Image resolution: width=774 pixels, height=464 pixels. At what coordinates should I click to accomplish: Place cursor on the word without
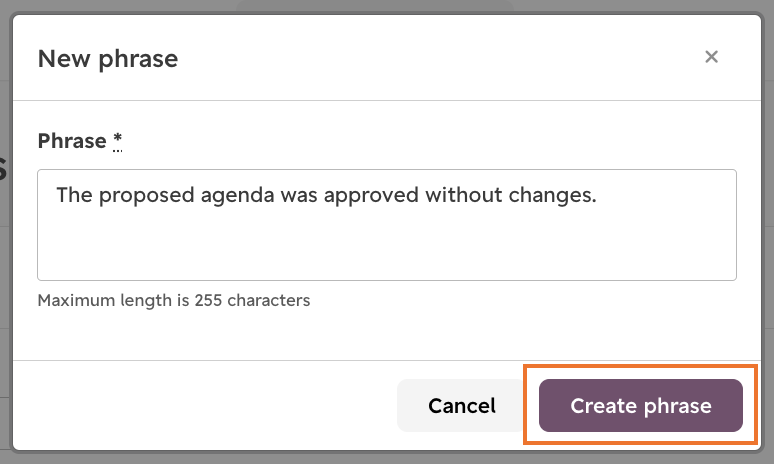click(464, 194)
